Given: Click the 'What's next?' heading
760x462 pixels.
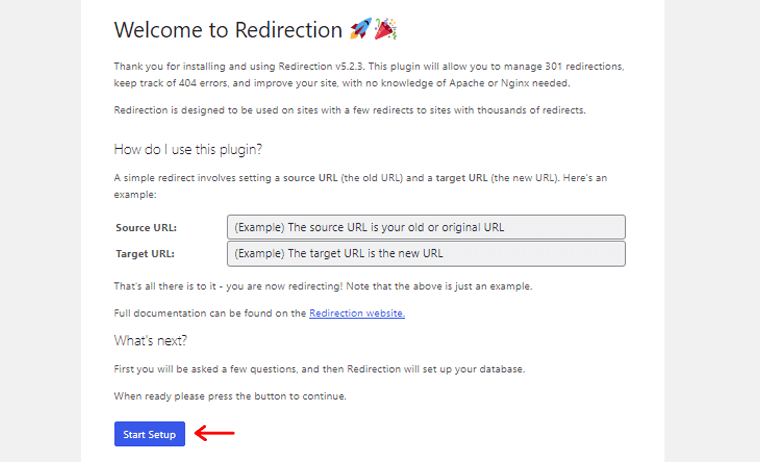Looking at the screenshot, I should pos(150,340).
